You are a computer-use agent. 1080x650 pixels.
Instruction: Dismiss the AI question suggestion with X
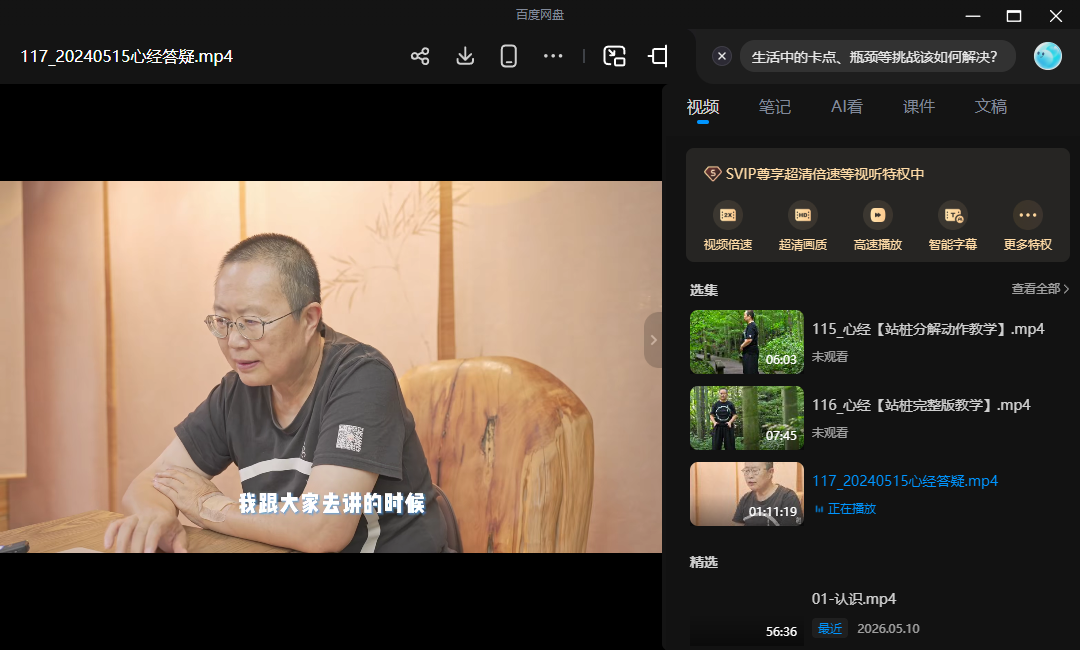[721, 56]
